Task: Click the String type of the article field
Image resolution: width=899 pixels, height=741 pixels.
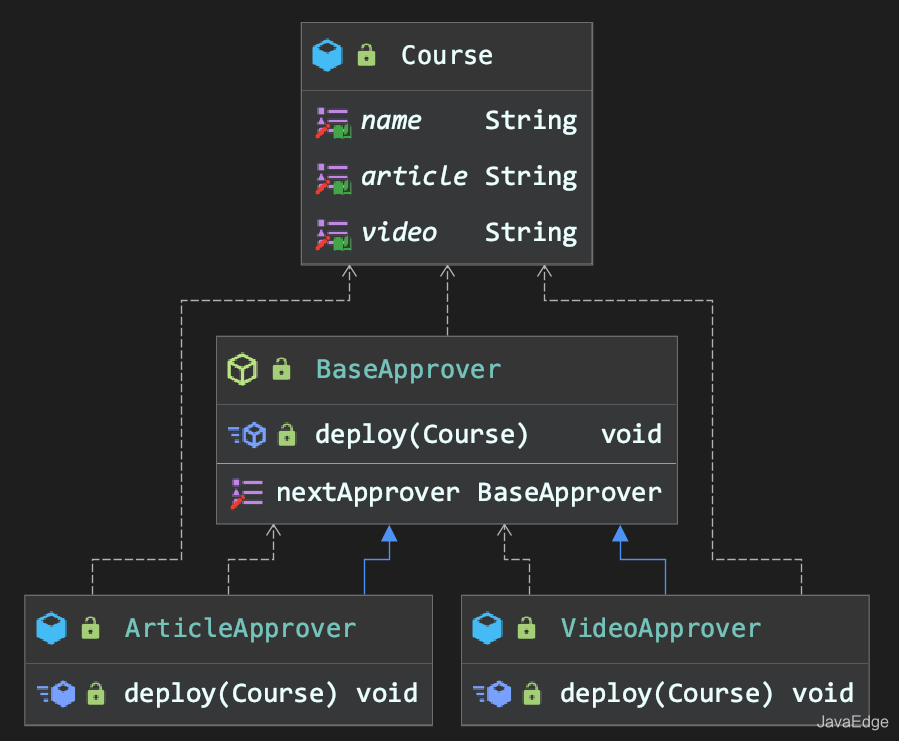Action: [x=531, y=177]
